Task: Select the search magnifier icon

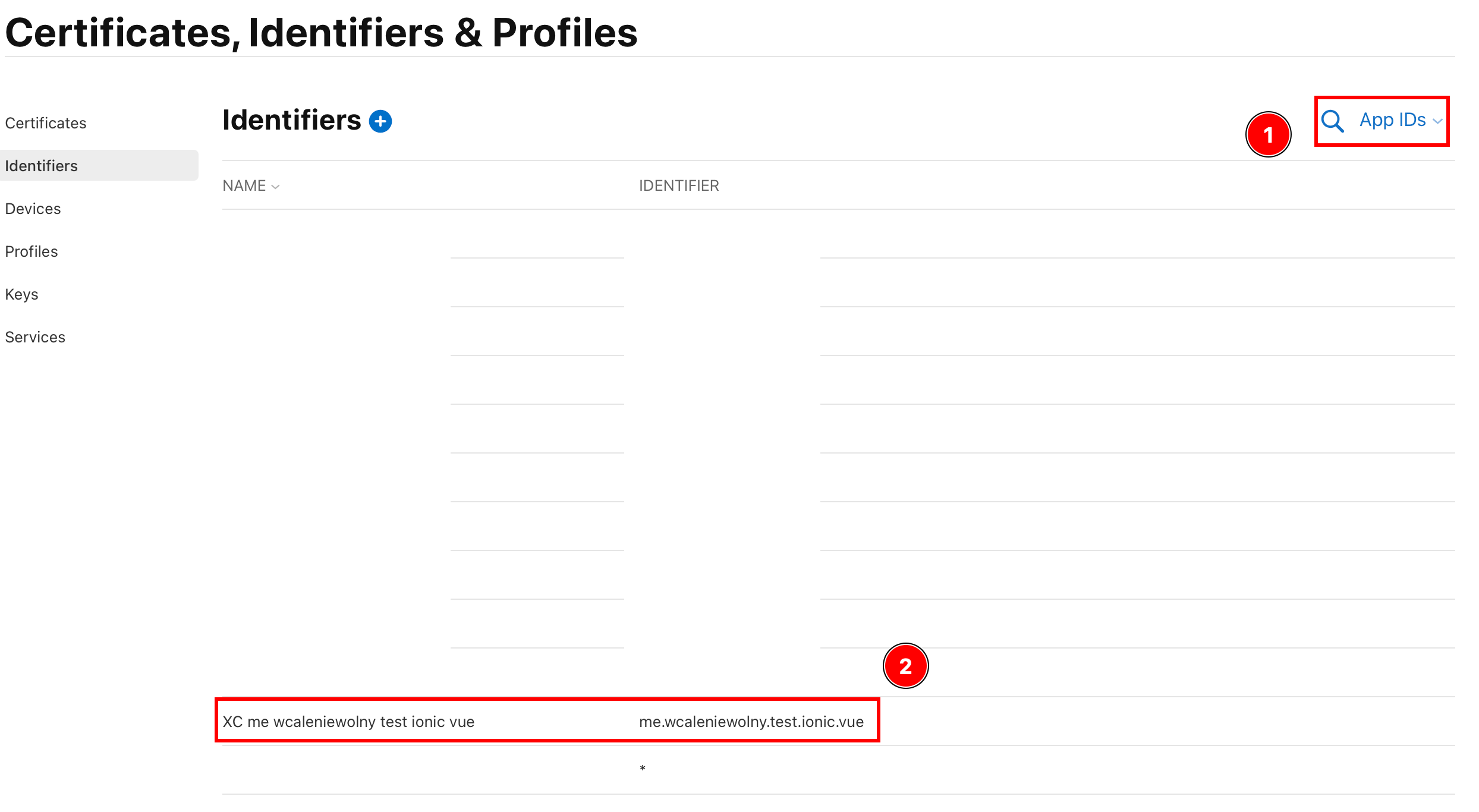Action: tap(1333, 121)
